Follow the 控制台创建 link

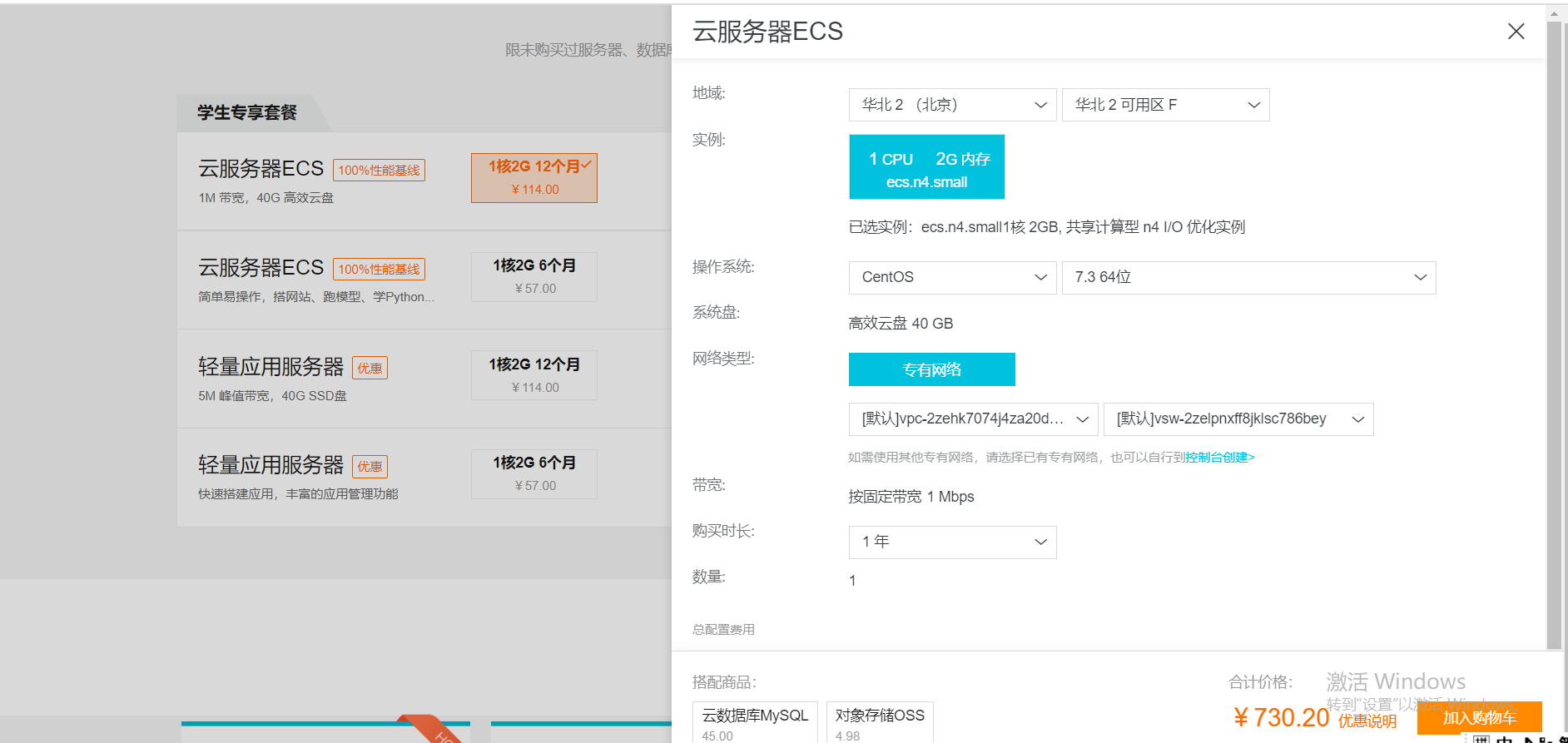(x=1220, y=458)
